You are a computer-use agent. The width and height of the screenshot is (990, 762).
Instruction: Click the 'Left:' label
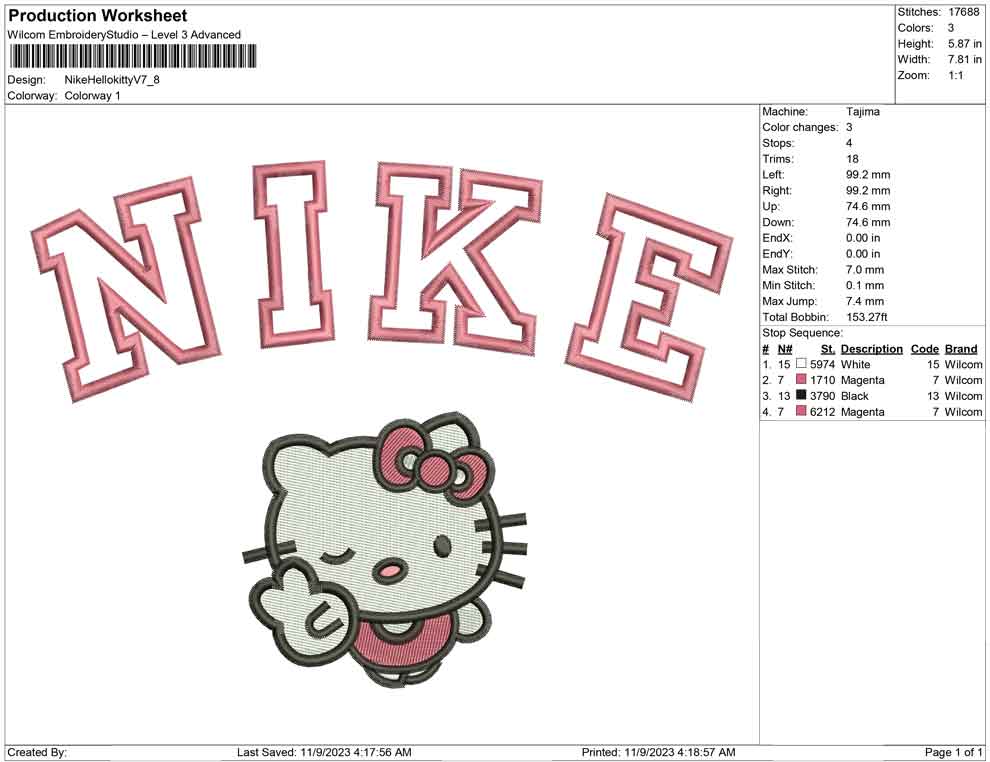pos(773,174)
